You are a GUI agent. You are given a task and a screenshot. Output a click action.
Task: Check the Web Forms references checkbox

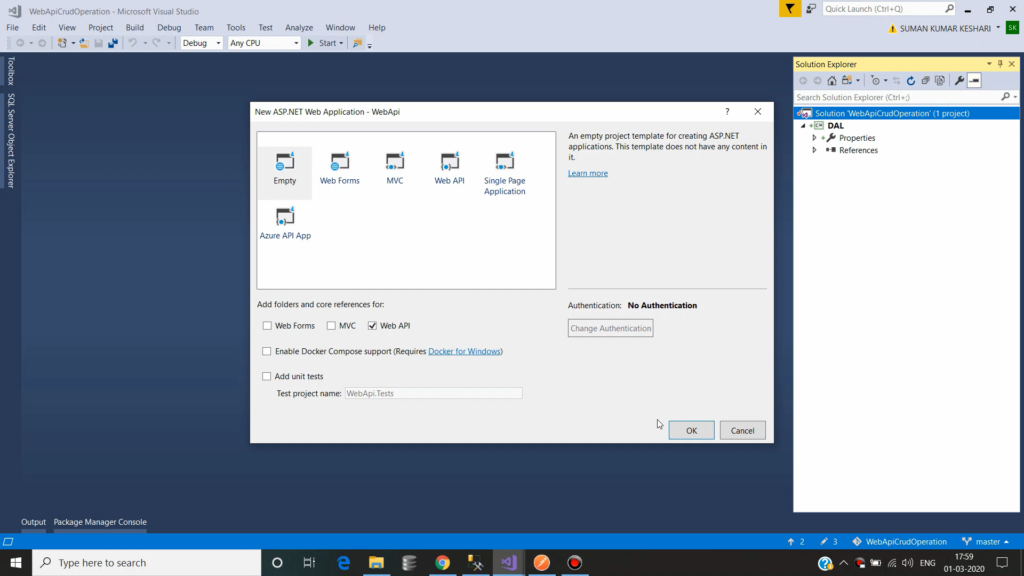tap(267, 325)
